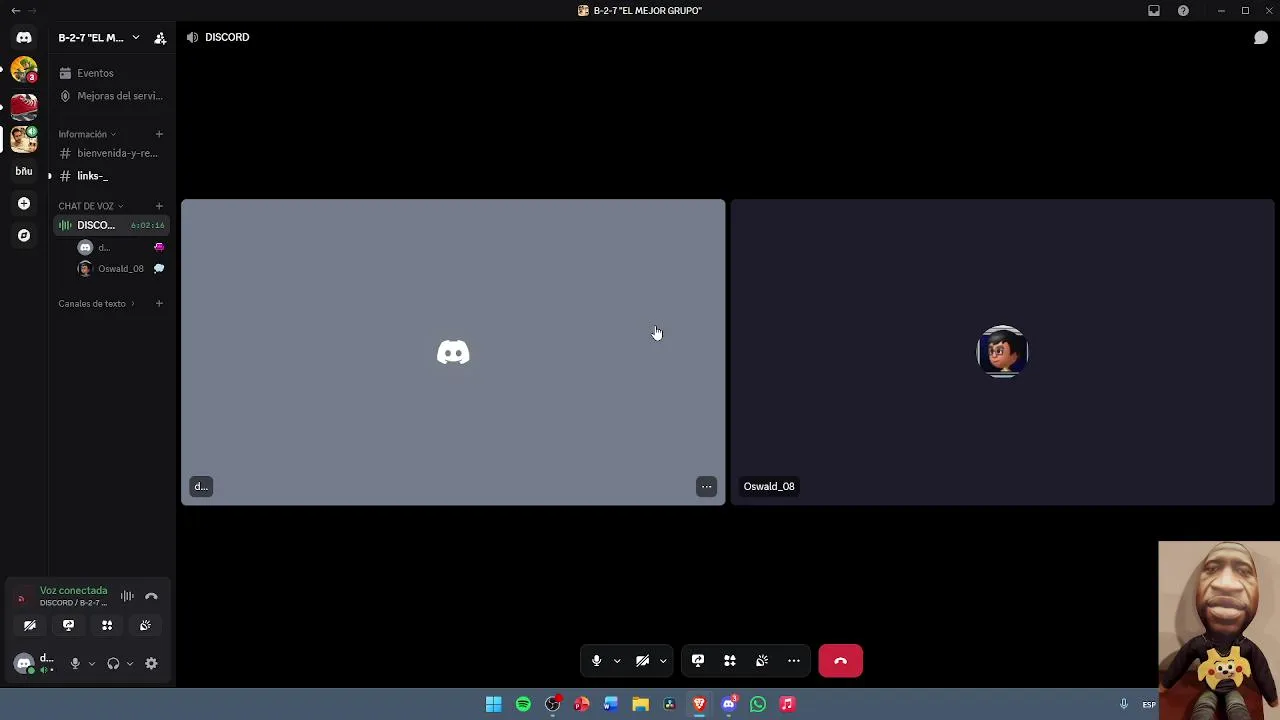Open Windows Start menu

[x=493, y=704]
